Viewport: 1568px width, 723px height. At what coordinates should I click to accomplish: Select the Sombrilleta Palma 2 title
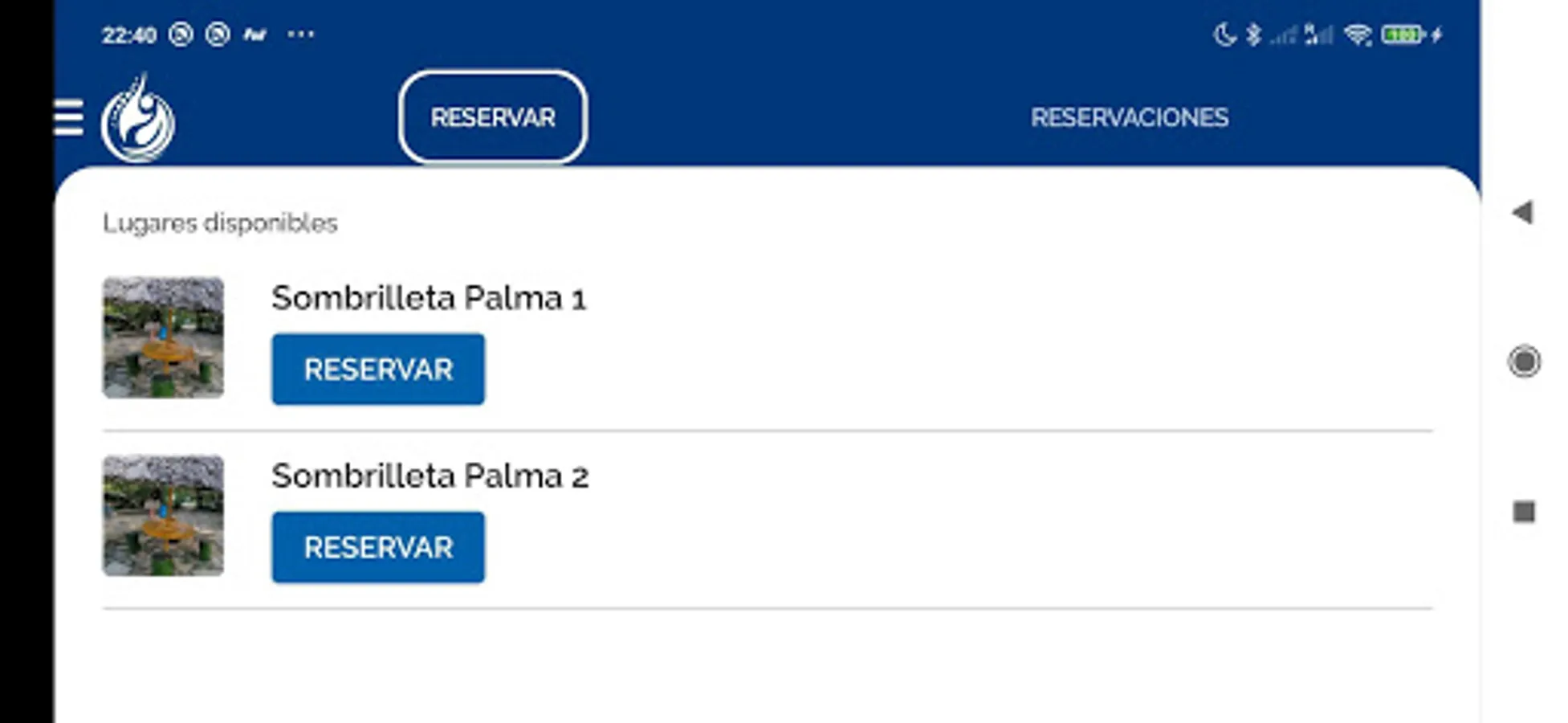pyautogui.click(x=430, y=476)
